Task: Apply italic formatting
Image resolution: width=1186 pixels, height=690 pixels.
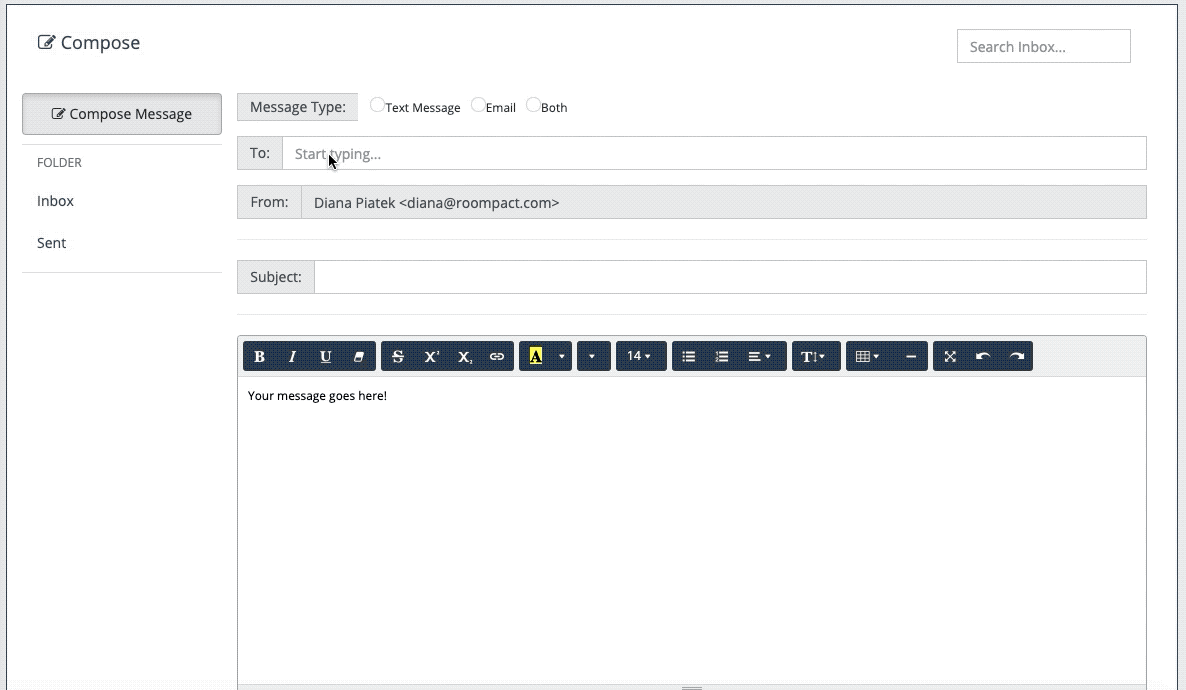Action: 293,357
